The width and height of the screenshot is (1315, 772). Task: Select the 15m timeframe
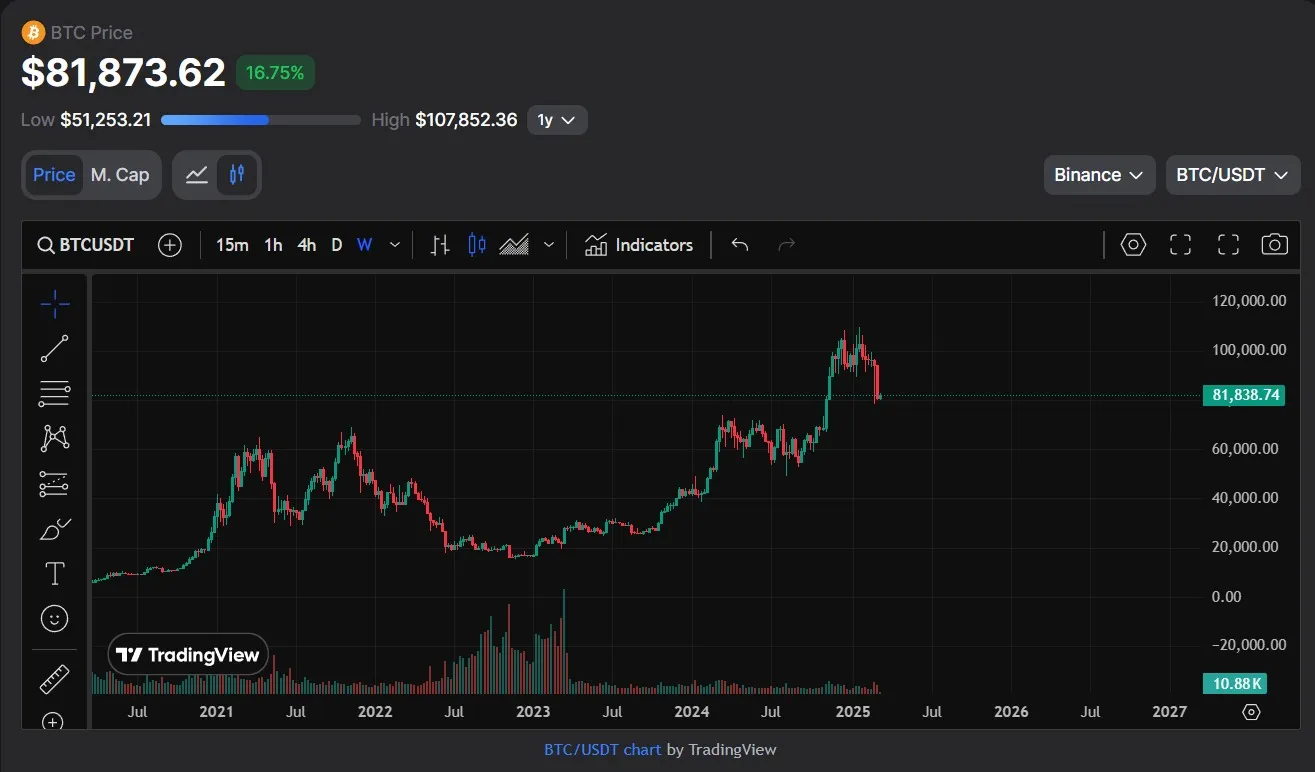(x=232, y=245)
